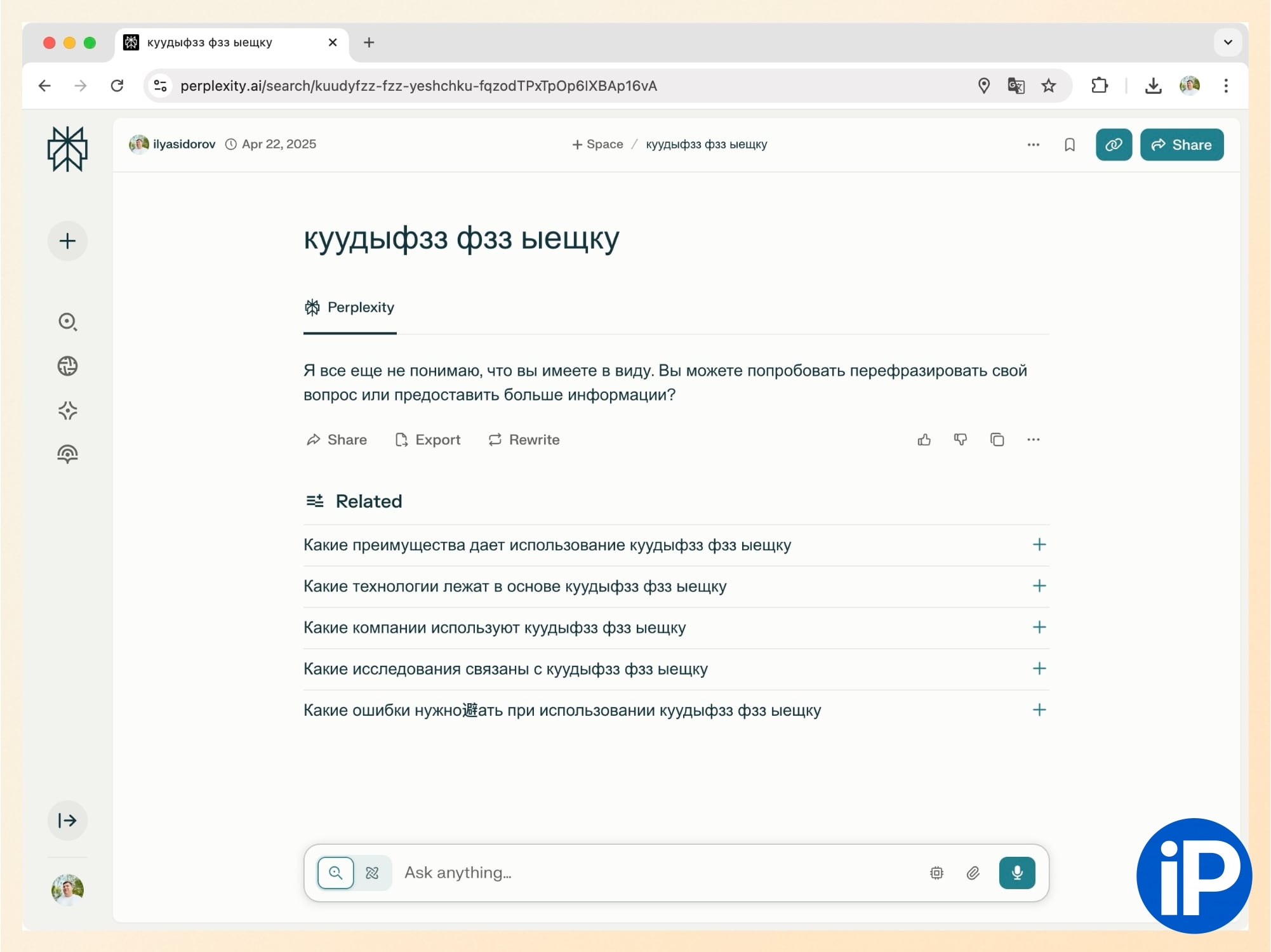Click Rewrite below the answer
This screenshot has height=952, width=1271.
524,440
